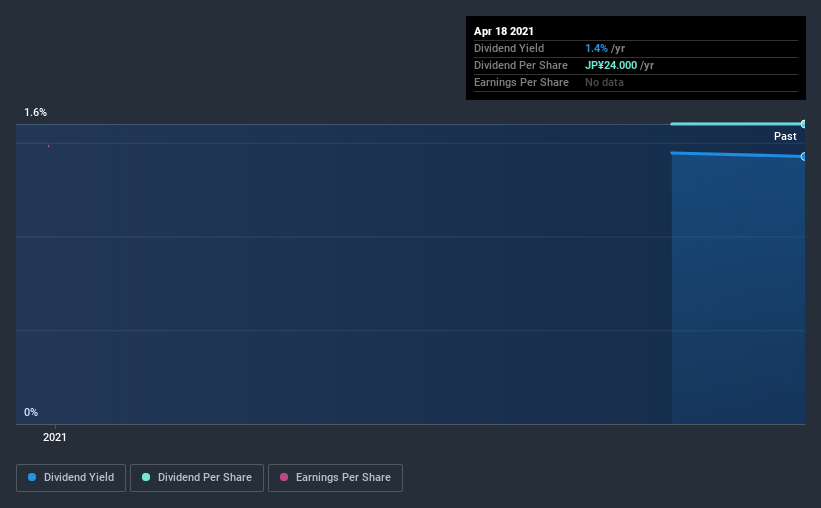Click the Dividend Per Share label in tooltip

[520, 65]
